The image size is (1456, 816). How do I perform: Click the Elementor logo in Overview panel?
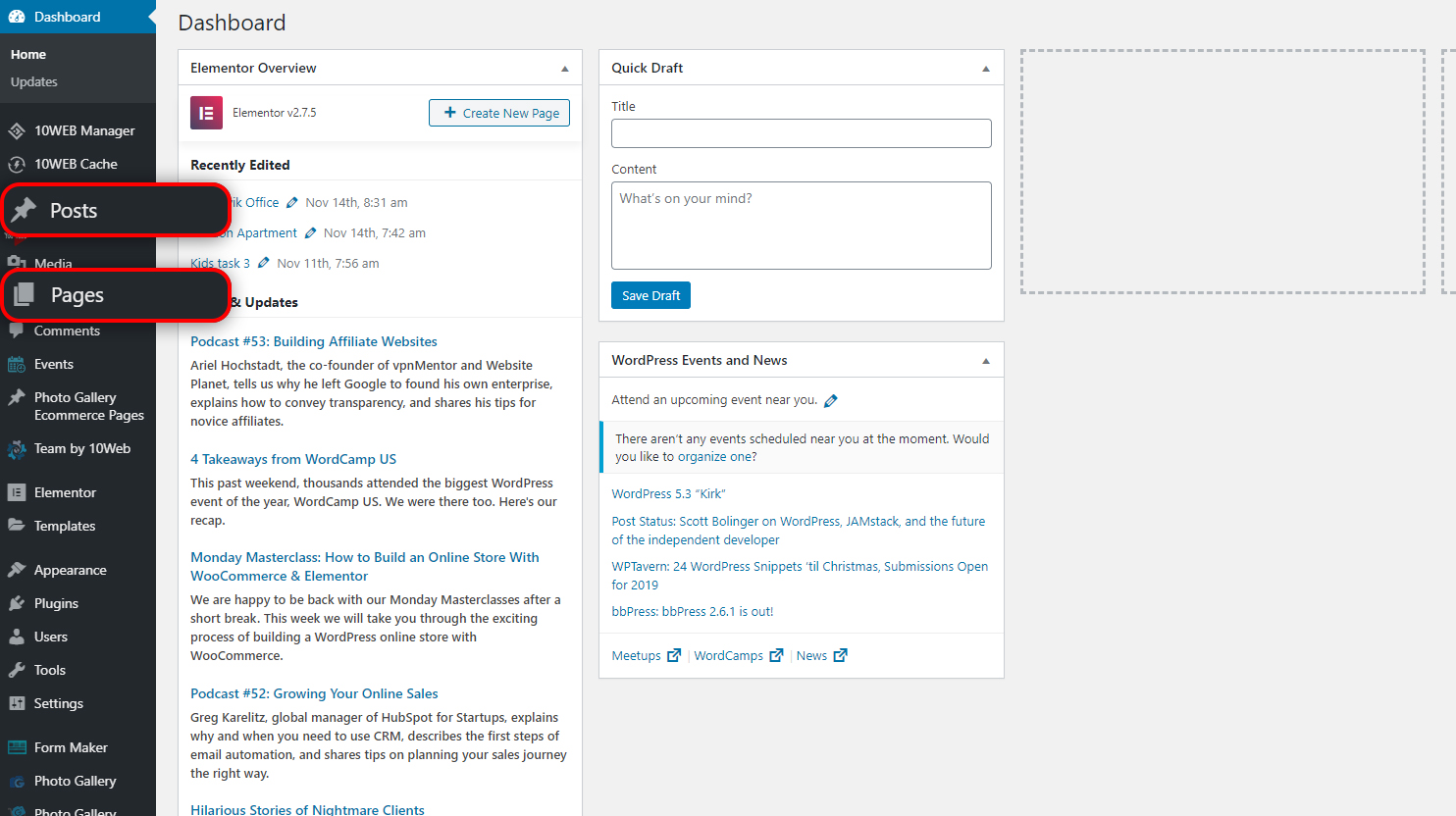(206, 113)
